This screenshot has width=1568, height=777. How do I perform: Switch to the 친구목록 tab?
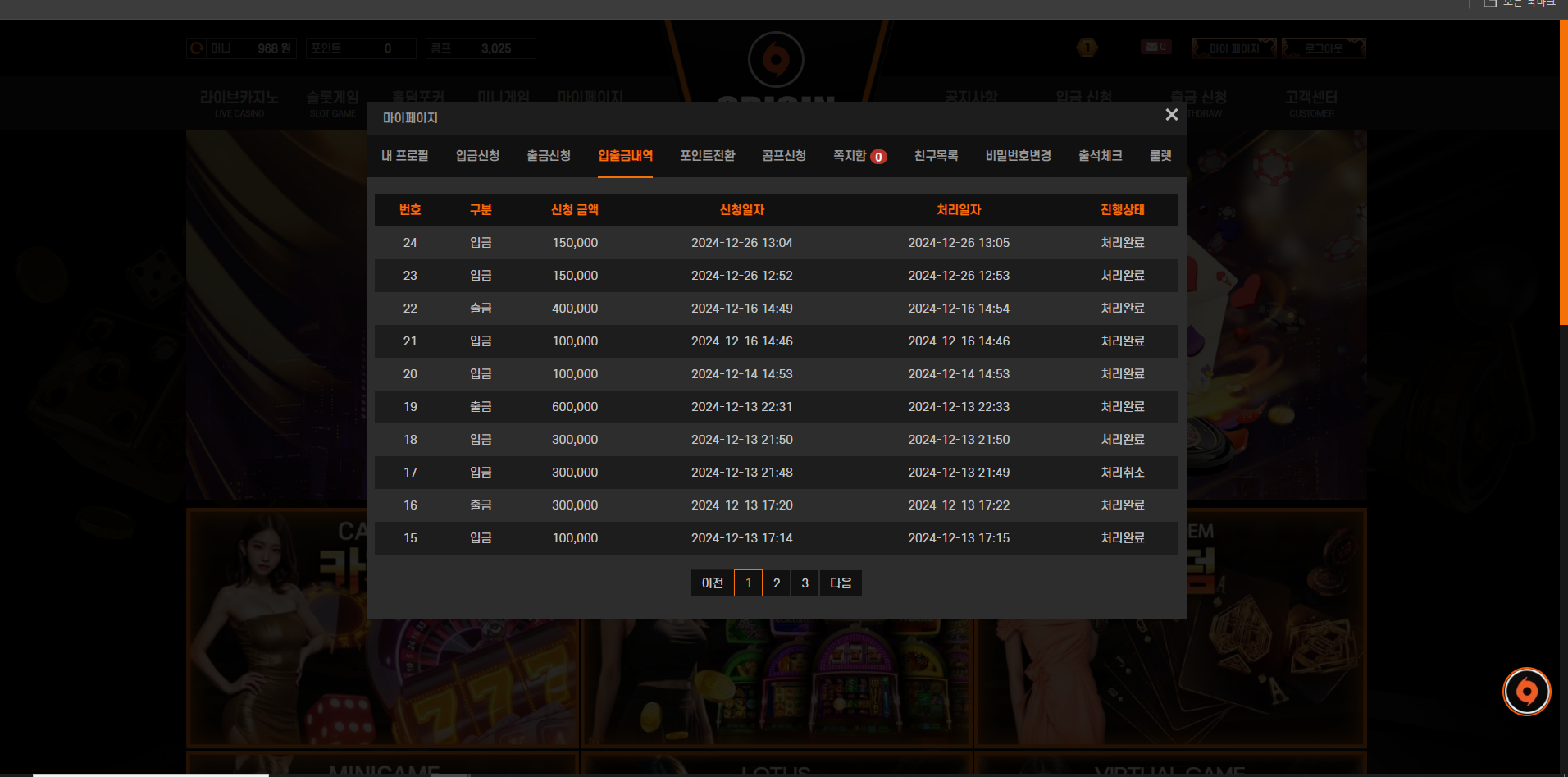[936, 155]
